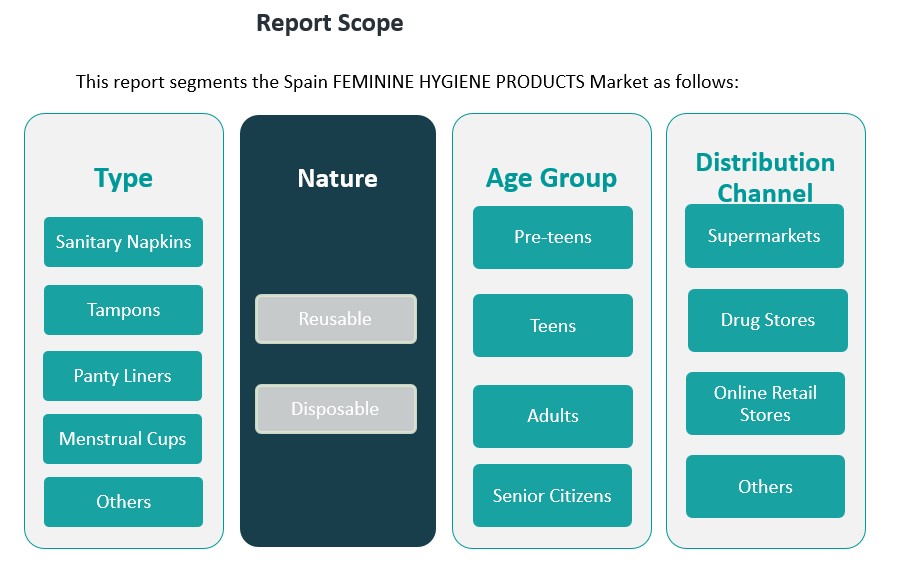Click the Report Scope title
This screenshot has width=903, height=575.
click(x=329, y=23)
